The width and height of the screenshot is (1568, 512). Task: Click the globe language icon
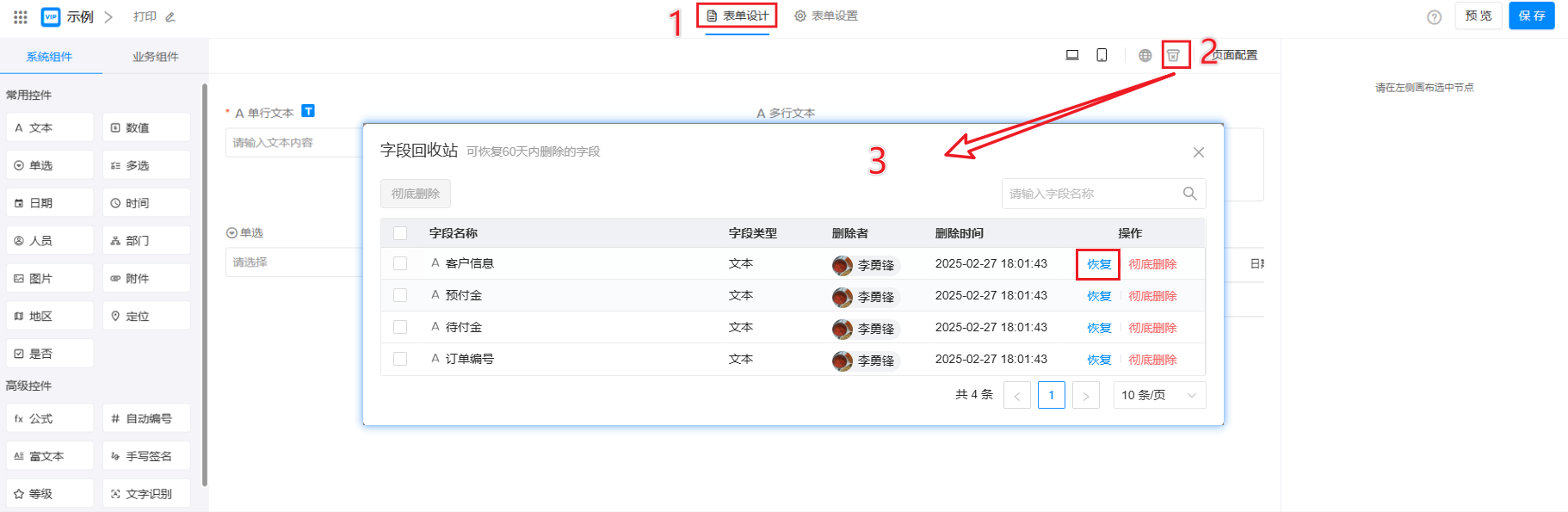[x=1145, y=55]
